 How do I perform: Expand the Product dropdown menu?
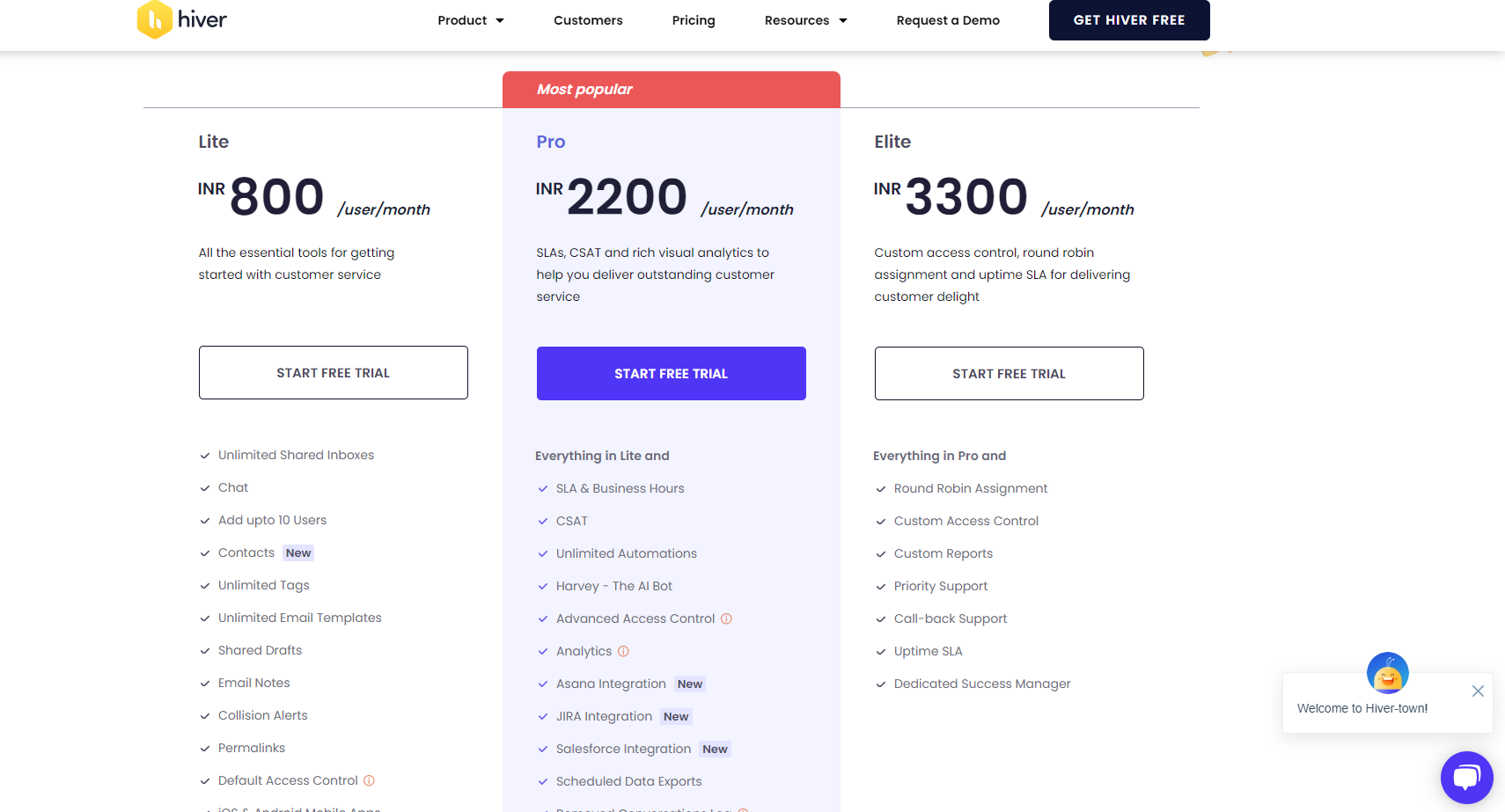click(x=471, y=20)
